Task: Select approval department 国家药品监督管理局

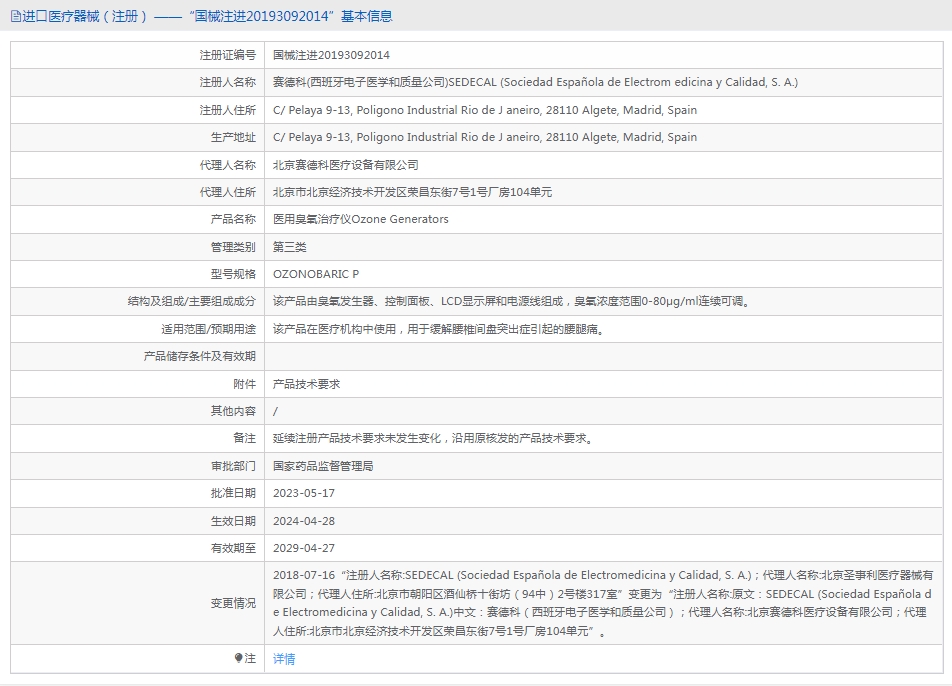Action: (323, 466)
